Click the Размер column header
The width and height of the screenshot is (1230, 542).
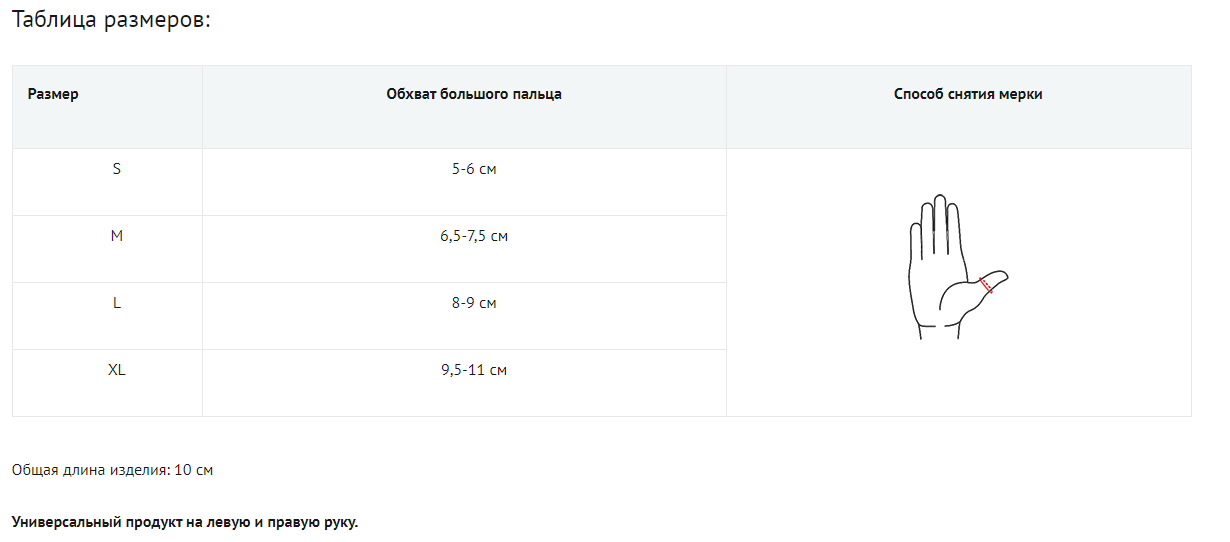click(x=53, y=94)
